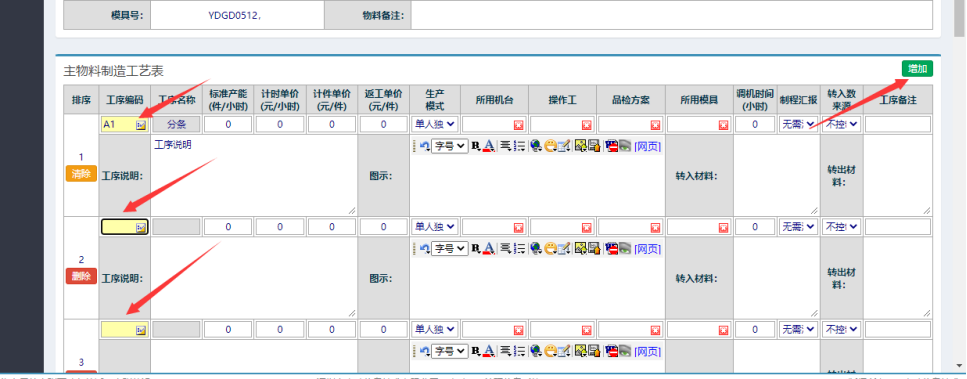The image size is (967, 379).
Task: Clear row 1 所用机台 with red X
Action: pyautogui.click(x=518, y=125)
